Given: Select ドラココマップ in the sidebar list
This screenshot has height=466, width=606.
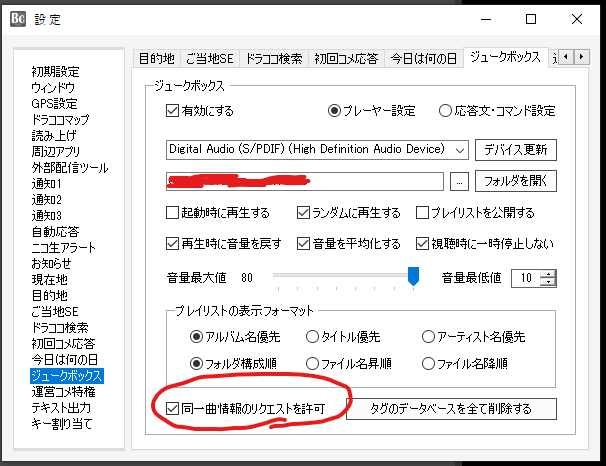Looking at the screenshot, I should point(60,120).
